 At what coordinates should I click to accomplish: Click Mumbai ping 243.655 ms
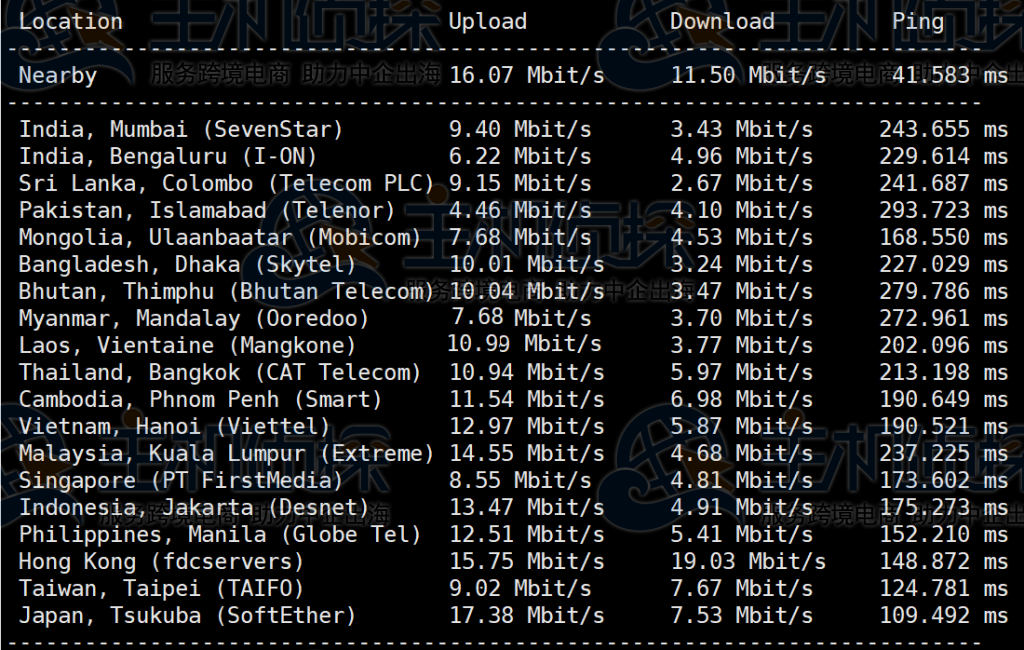click(x=944, y=129)
